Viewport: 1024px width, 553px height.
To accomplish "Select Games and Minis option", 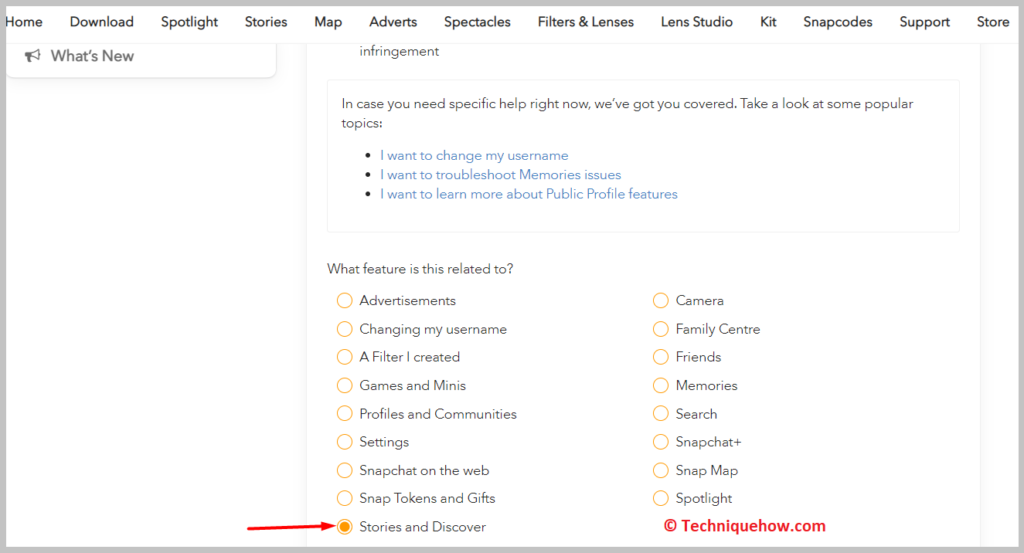I will [344, 385].
